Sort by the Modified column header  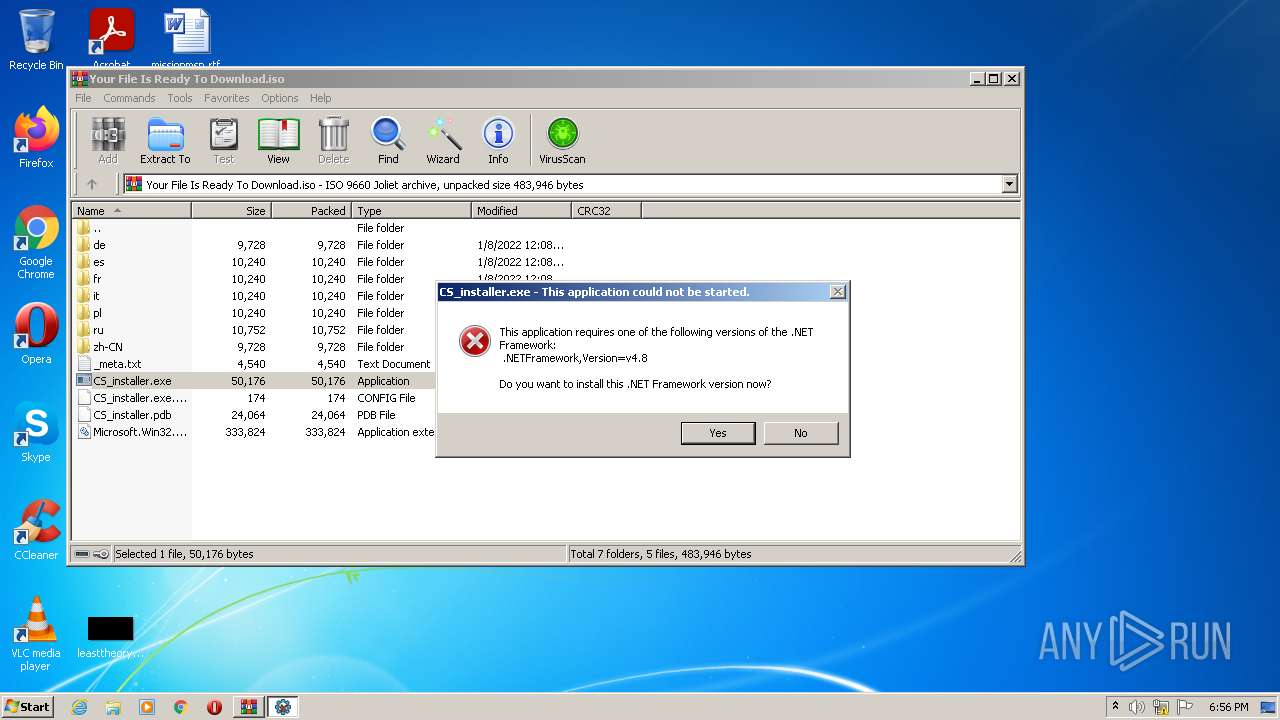pyautogui.click(x=521, y=211)
